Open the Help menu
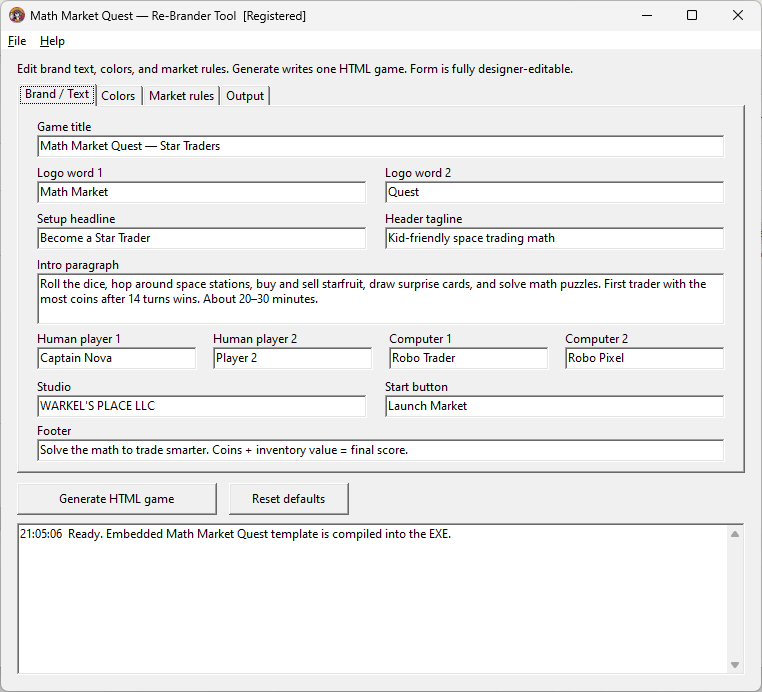This screenshot has width=762, height=692. point(52,41)
